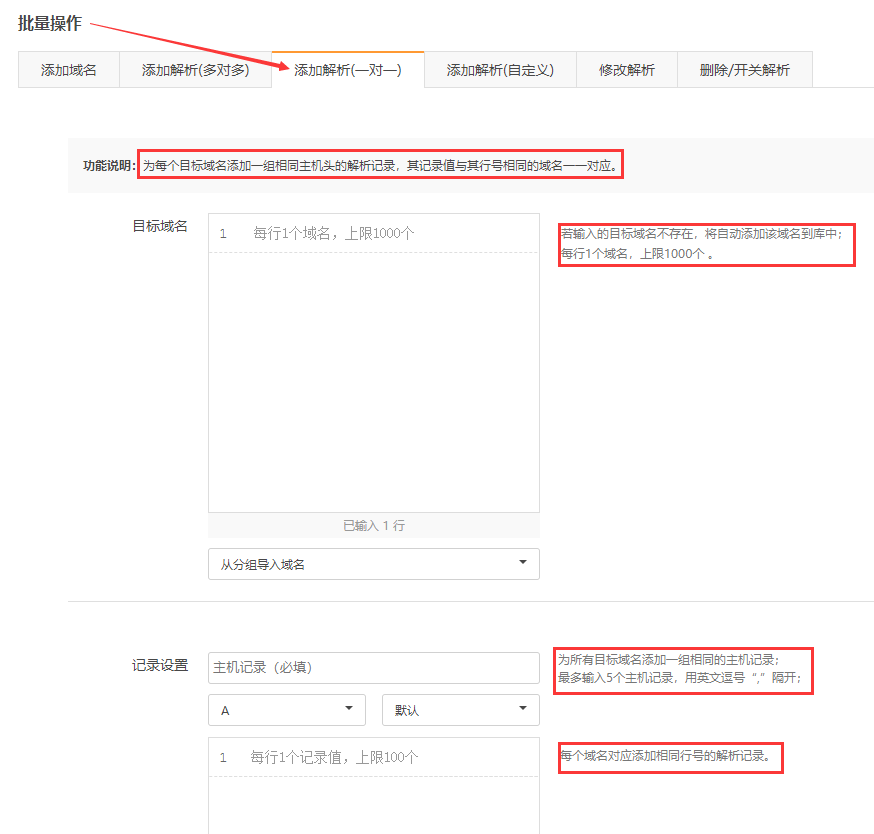Open the 修改解析 tab
This screenshot has height=834, width=874.
[x=627, y=70]
